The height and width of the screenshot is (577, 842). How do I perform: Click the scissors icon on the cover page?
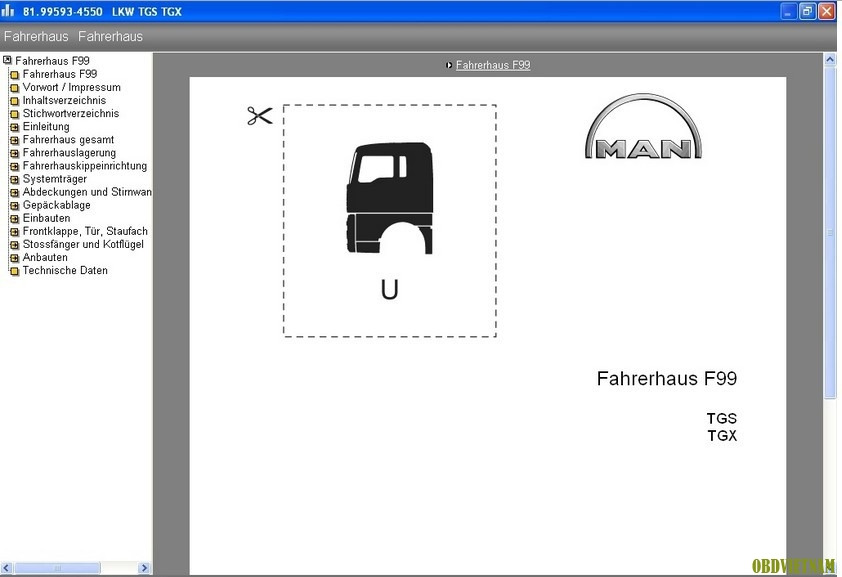tap(260, 115)
